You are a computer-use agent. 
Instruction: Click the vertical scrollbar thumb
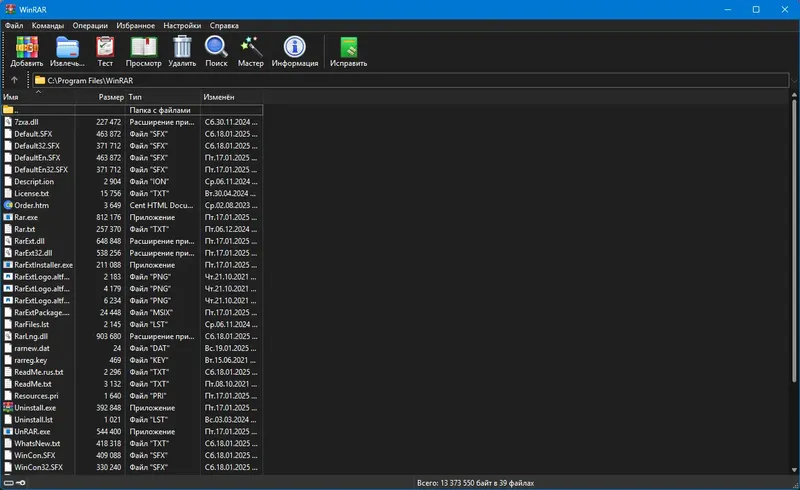click(x=794, y=240)
